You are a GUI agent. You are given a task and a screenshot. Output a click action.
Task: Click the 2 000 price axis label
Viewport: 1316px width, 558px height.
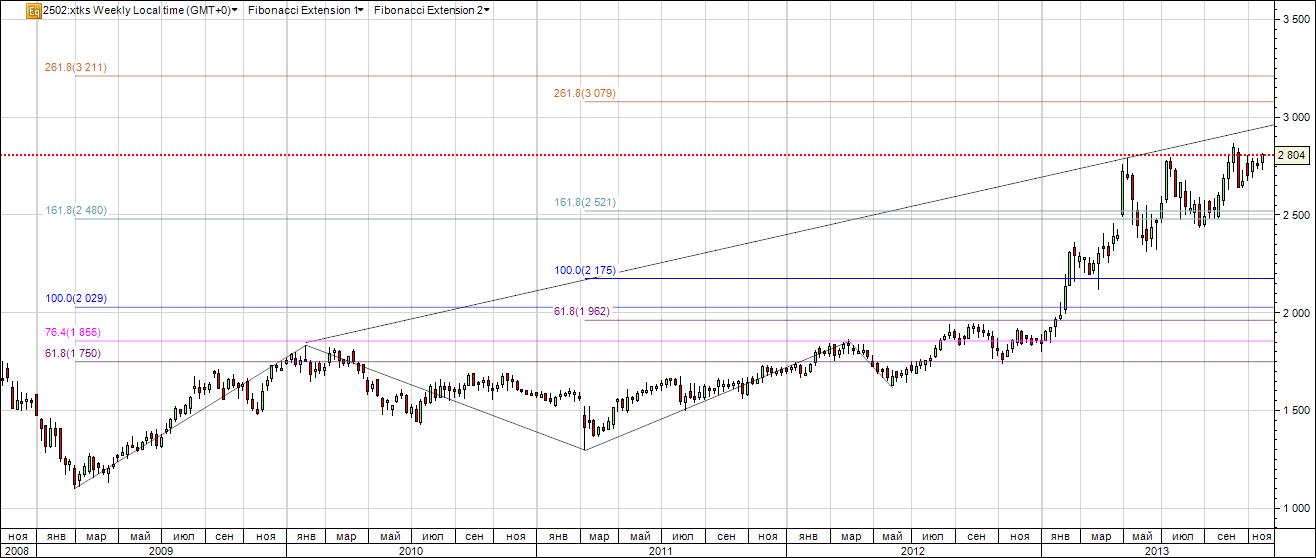coord(1295,313)
